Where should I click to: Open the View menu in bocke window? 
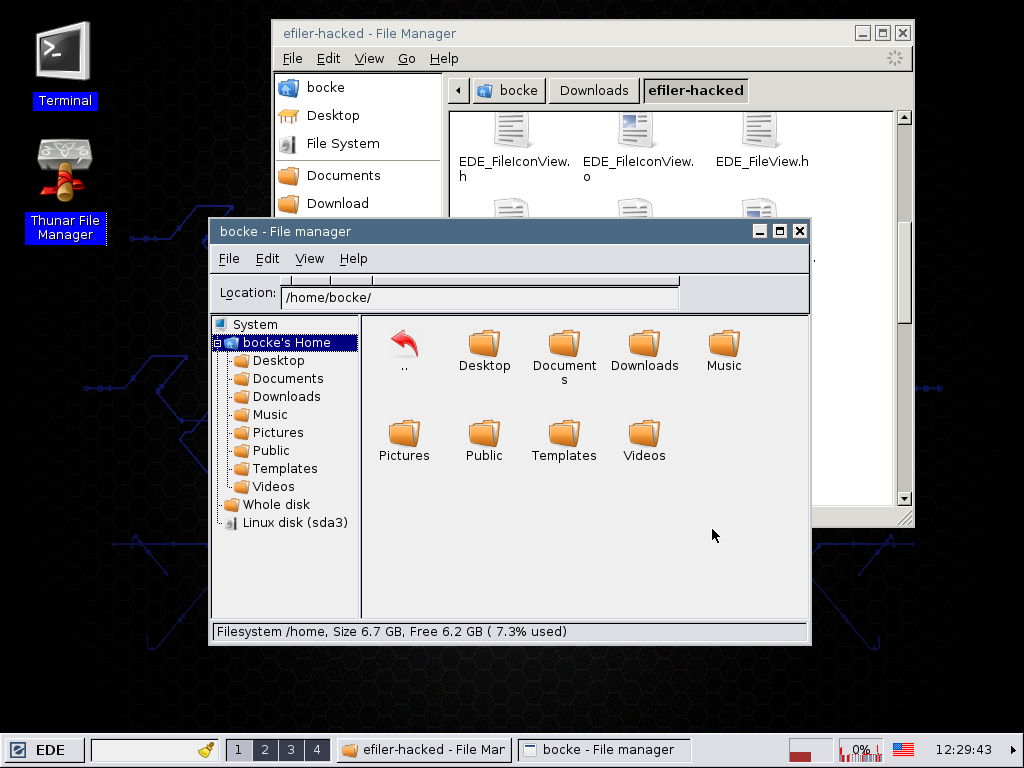point(309,259)
